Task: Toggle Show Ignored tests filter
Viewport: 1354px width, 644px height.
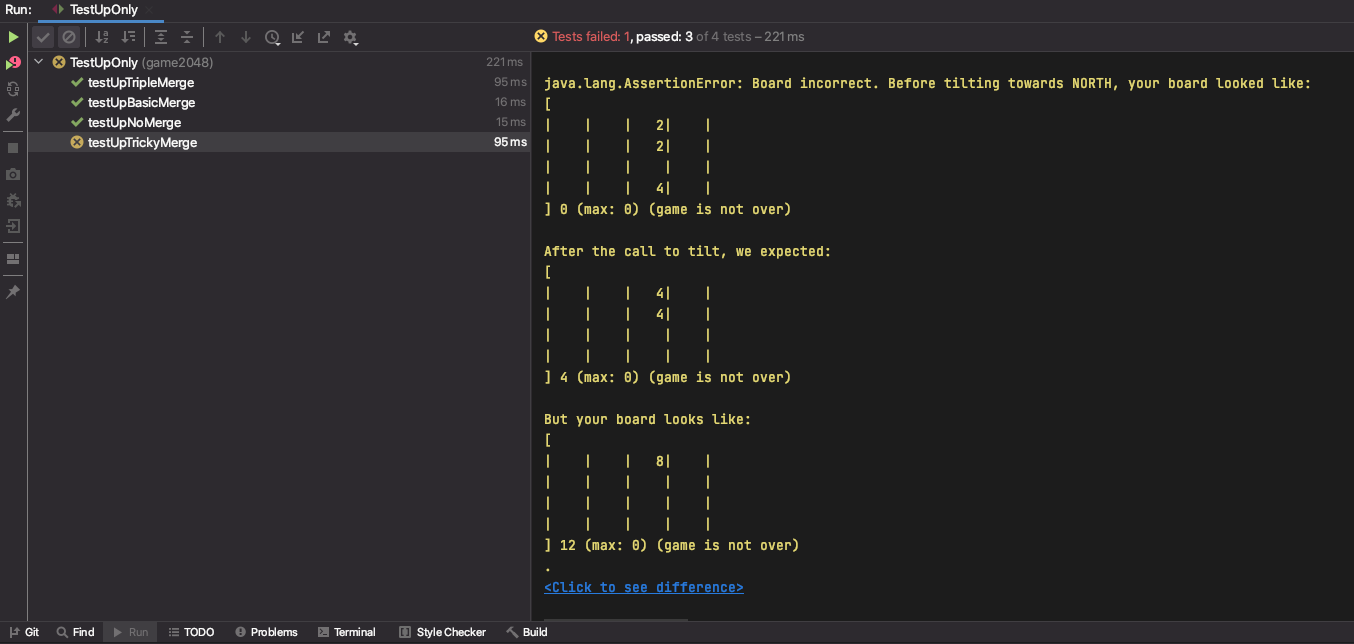Action: pos(69,37)
